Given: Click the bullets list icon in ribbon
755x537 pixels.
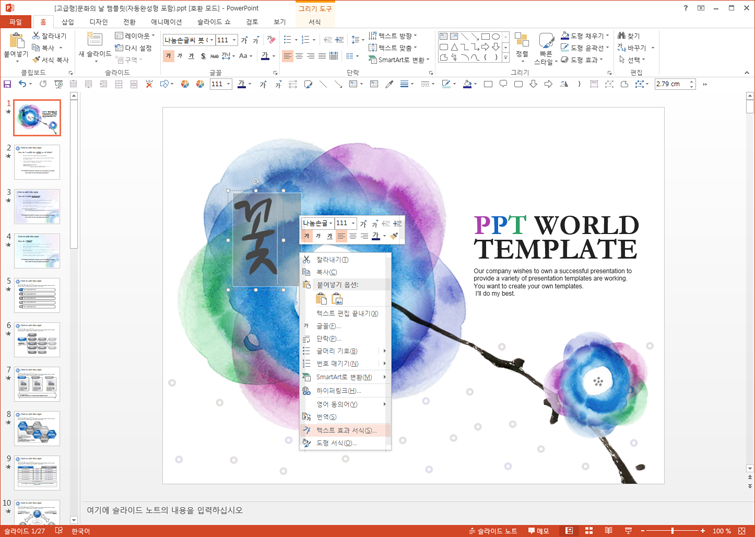Looking at the screenshot, I should tap(287, 39).
